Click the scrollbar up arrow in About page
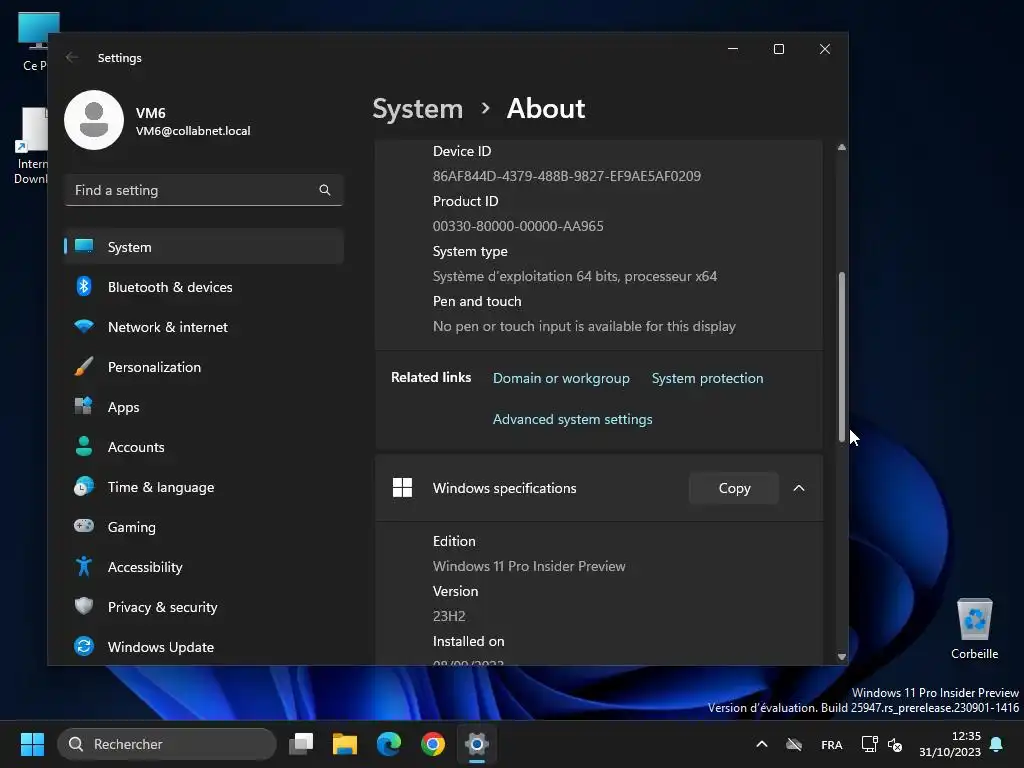The height and width of the screenshot is (768, 1024). click(x=842, y=148)
